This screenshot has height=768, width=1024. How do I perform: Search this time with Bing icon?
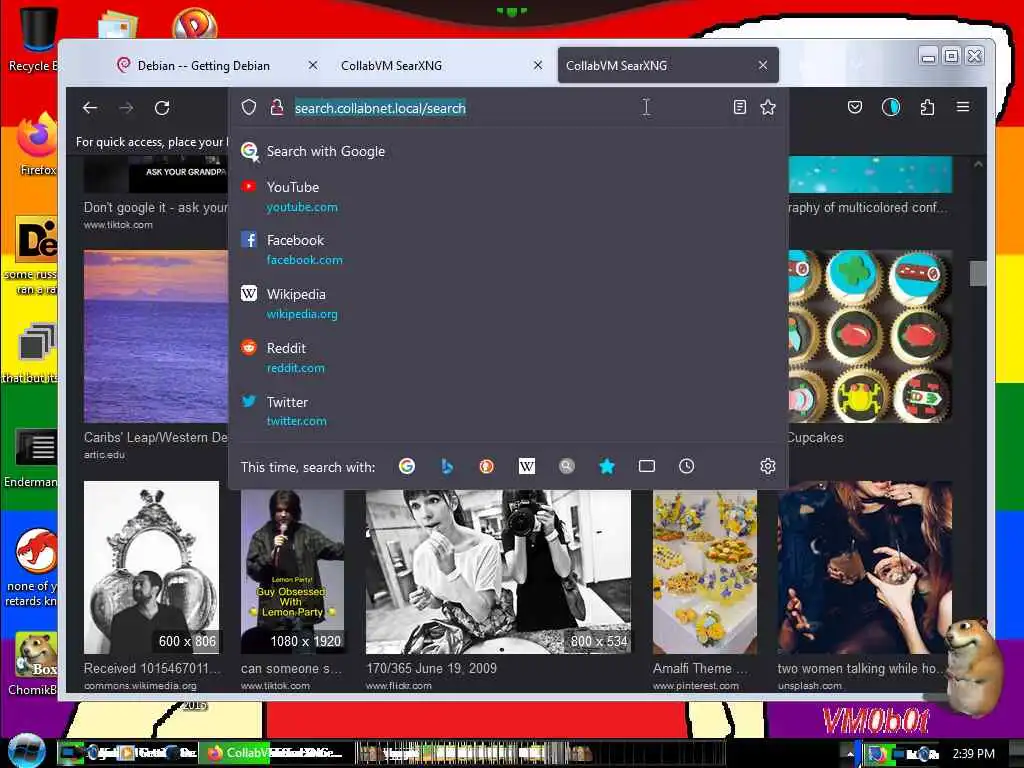click(x=447, y=466)
